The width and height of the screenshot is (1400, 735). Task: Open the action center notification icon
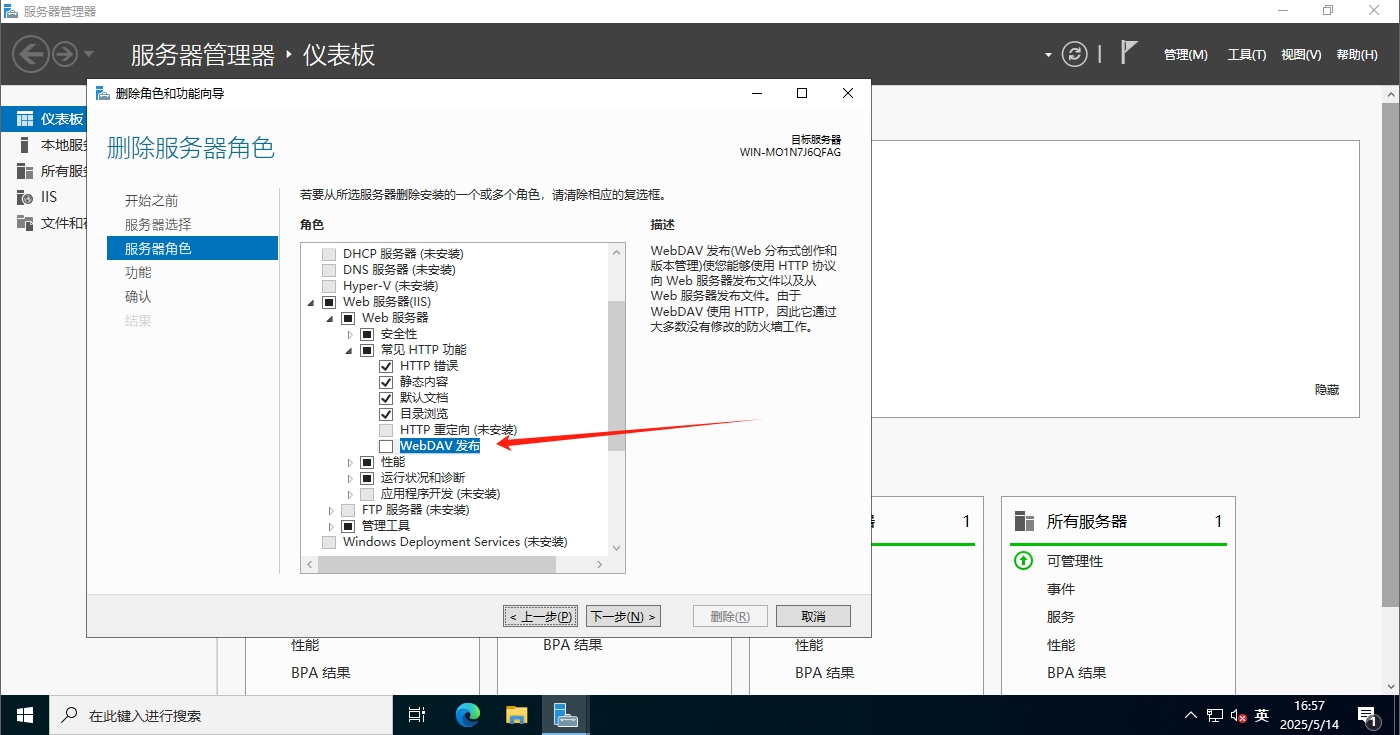click(1368, 716)
